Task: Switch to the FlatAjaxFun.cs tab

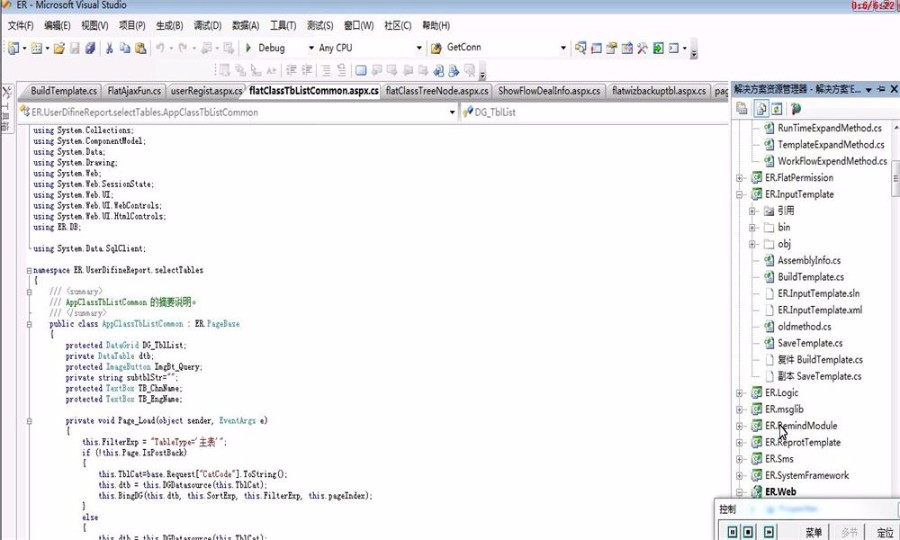Action: [x=134, y=91]
